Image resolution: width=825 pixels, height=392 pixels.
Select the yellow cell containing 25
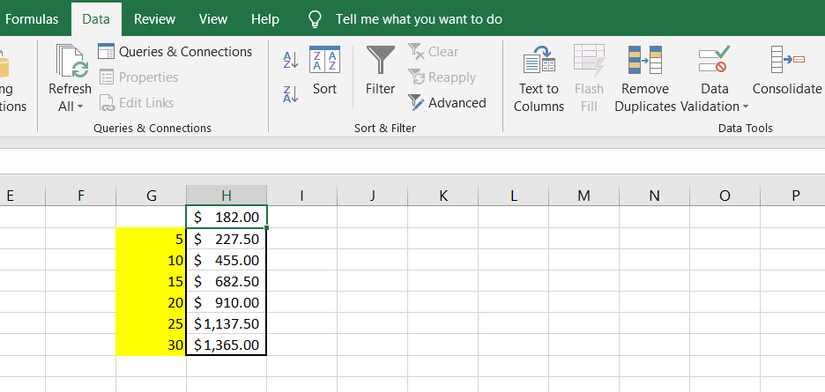151,323
